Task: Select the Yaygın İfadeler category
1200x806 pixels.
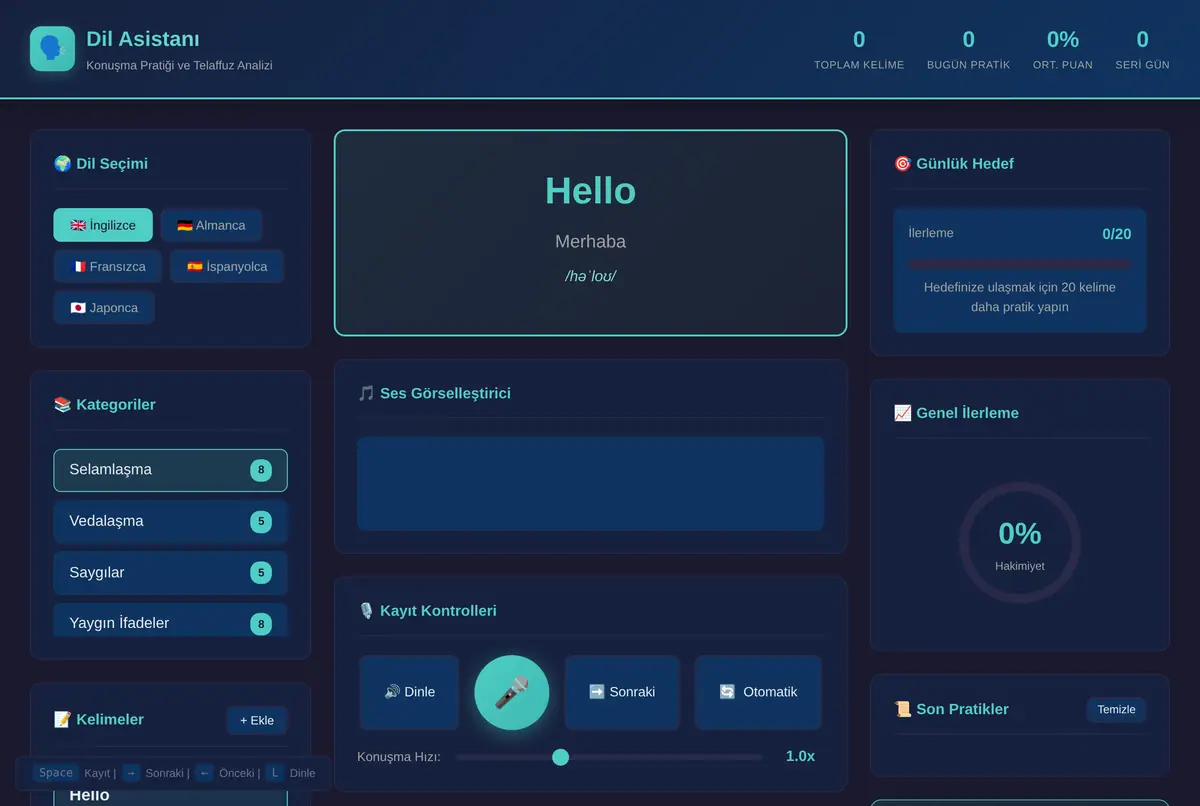Action: pyautogui.click(x=170, y=622)
